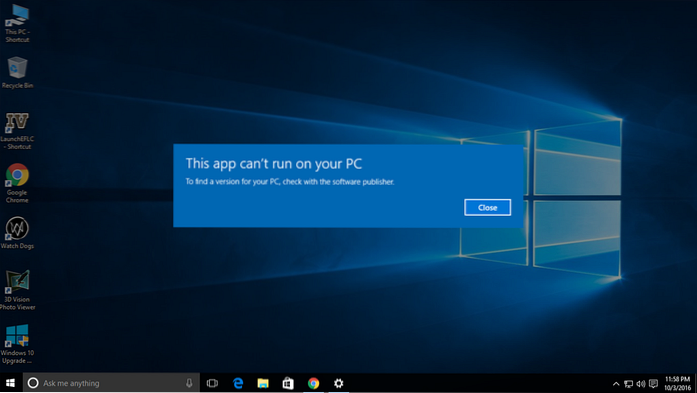Click the Close button in the error dialog
Viewport: 697px width, 393px height.
tap(487, 208)
